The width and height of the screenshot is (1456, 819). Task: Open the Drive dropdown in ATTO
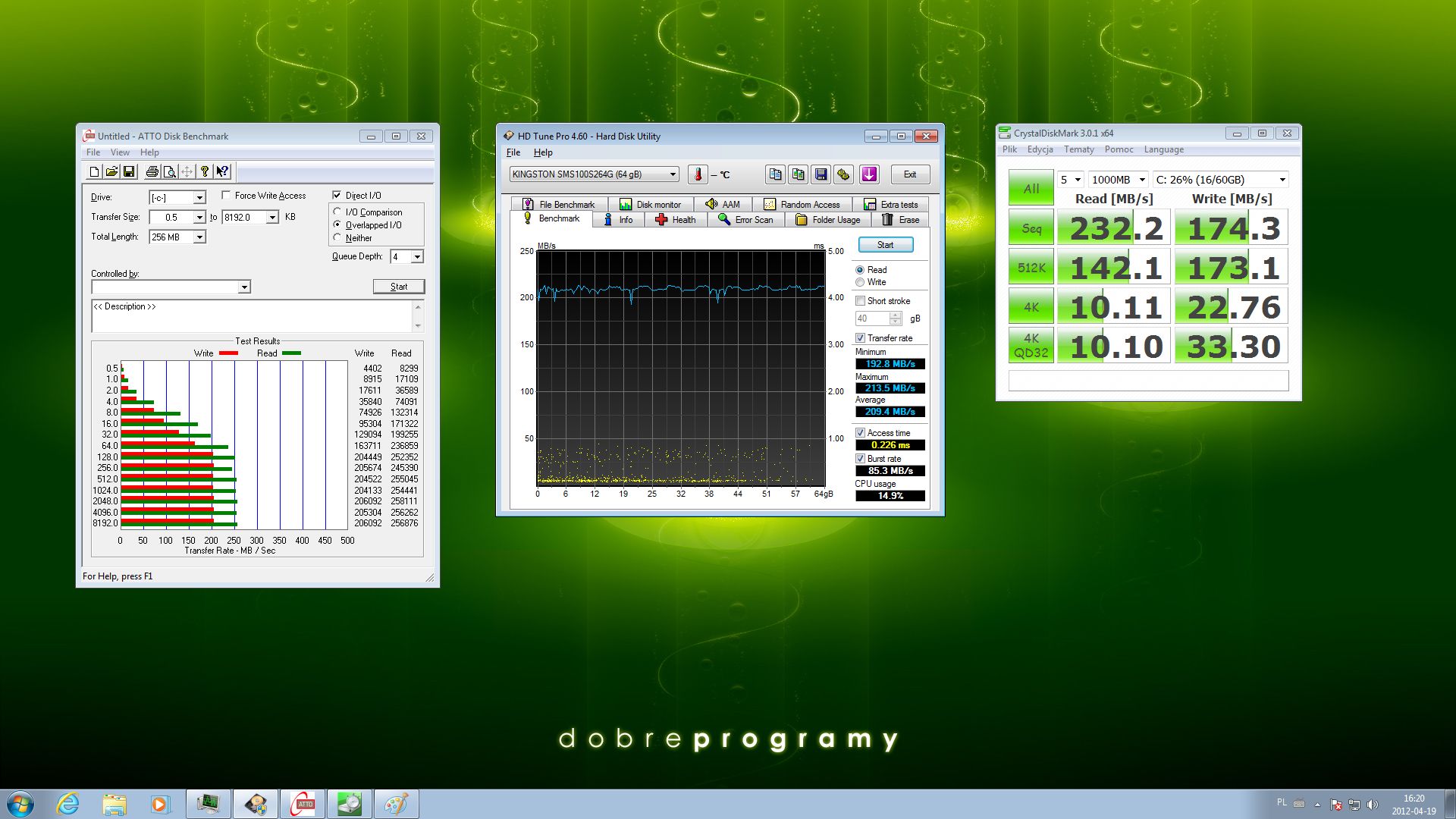(x=199, y=198)
